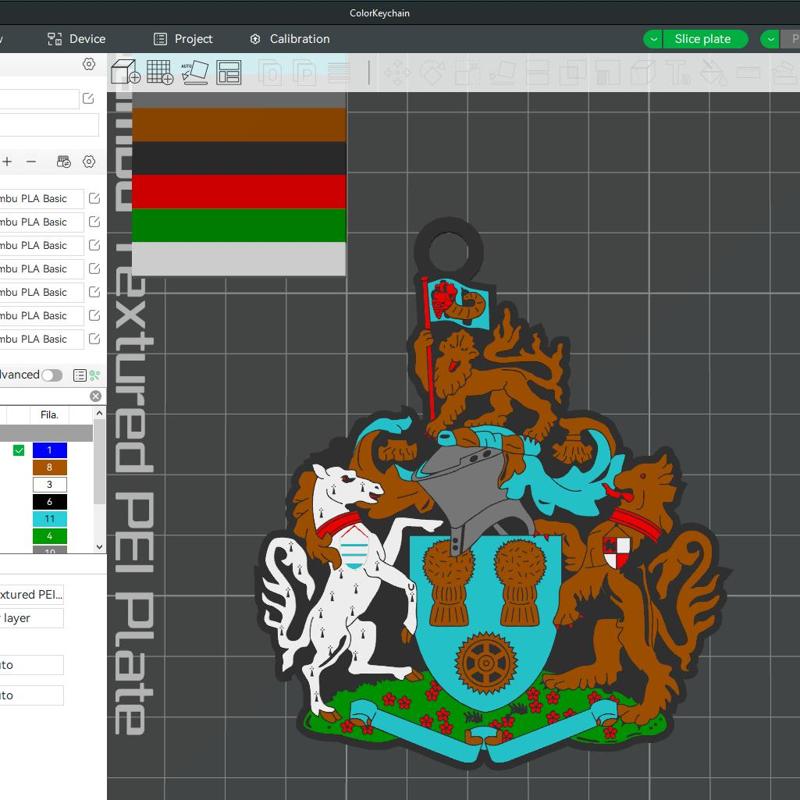
Task: Click the Add object cube icon
Action: [x=126, y=72]
